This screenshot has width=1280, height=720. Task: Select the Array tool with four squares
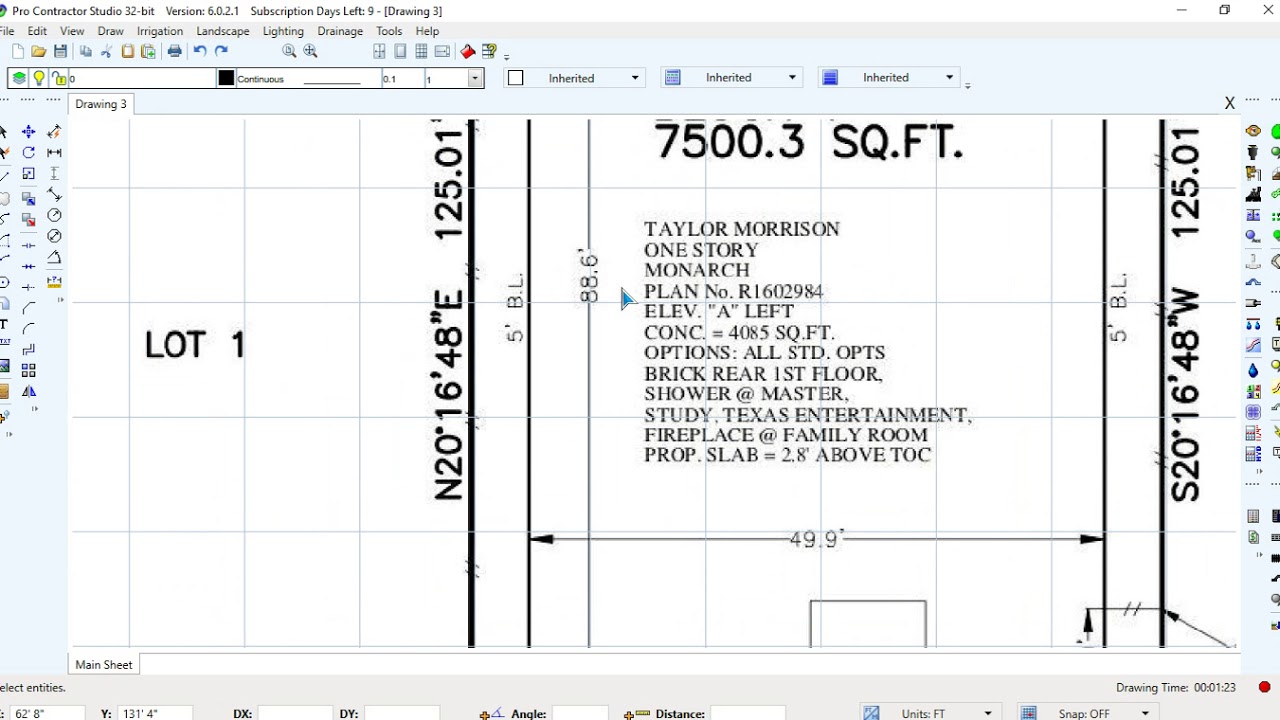(x=28, y=370)
